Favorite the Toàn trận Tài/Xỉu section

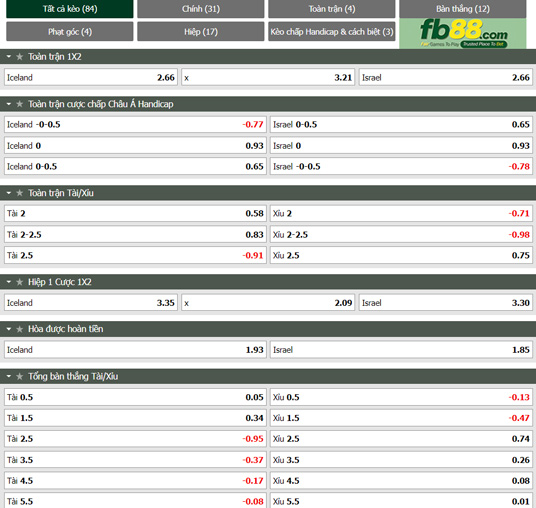(19, 193)
